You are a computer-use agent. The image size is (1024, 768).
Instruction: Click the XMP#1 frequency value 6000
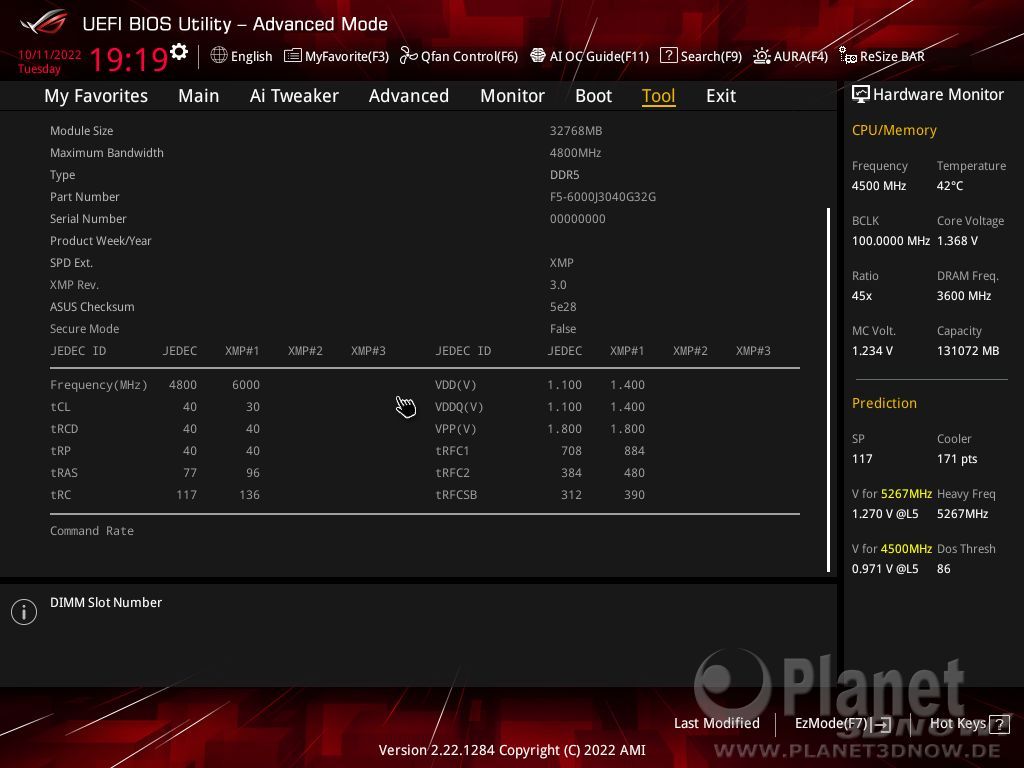(246, 385)
